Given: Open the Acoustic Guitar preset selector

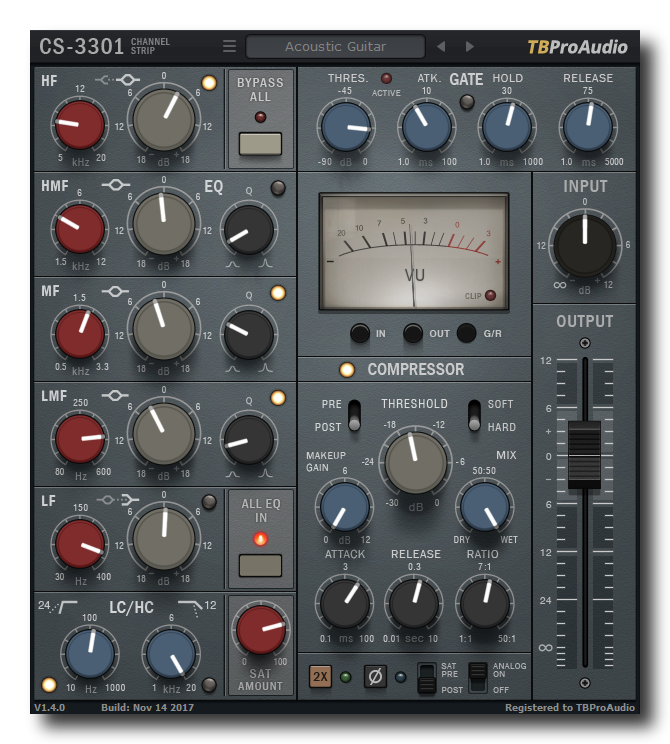Looking at the screenshot, I should [335, 46].
